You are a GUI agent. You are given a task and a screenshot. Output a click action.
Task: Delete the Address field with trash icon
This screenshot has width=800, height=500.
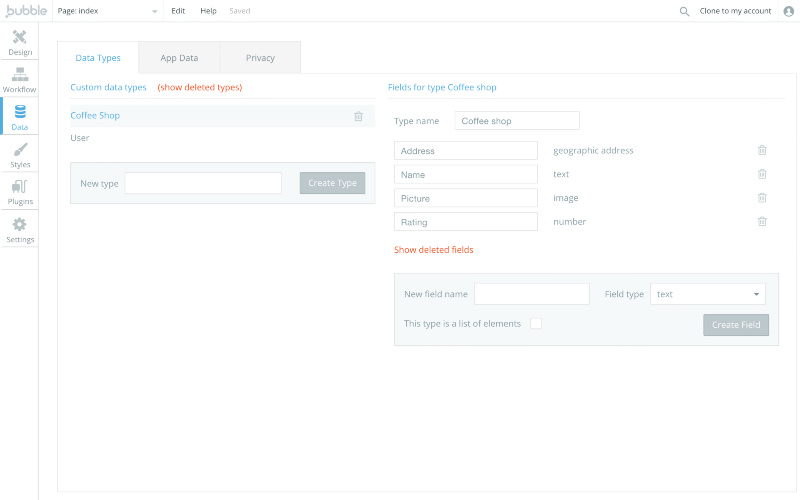coord(762,150)
